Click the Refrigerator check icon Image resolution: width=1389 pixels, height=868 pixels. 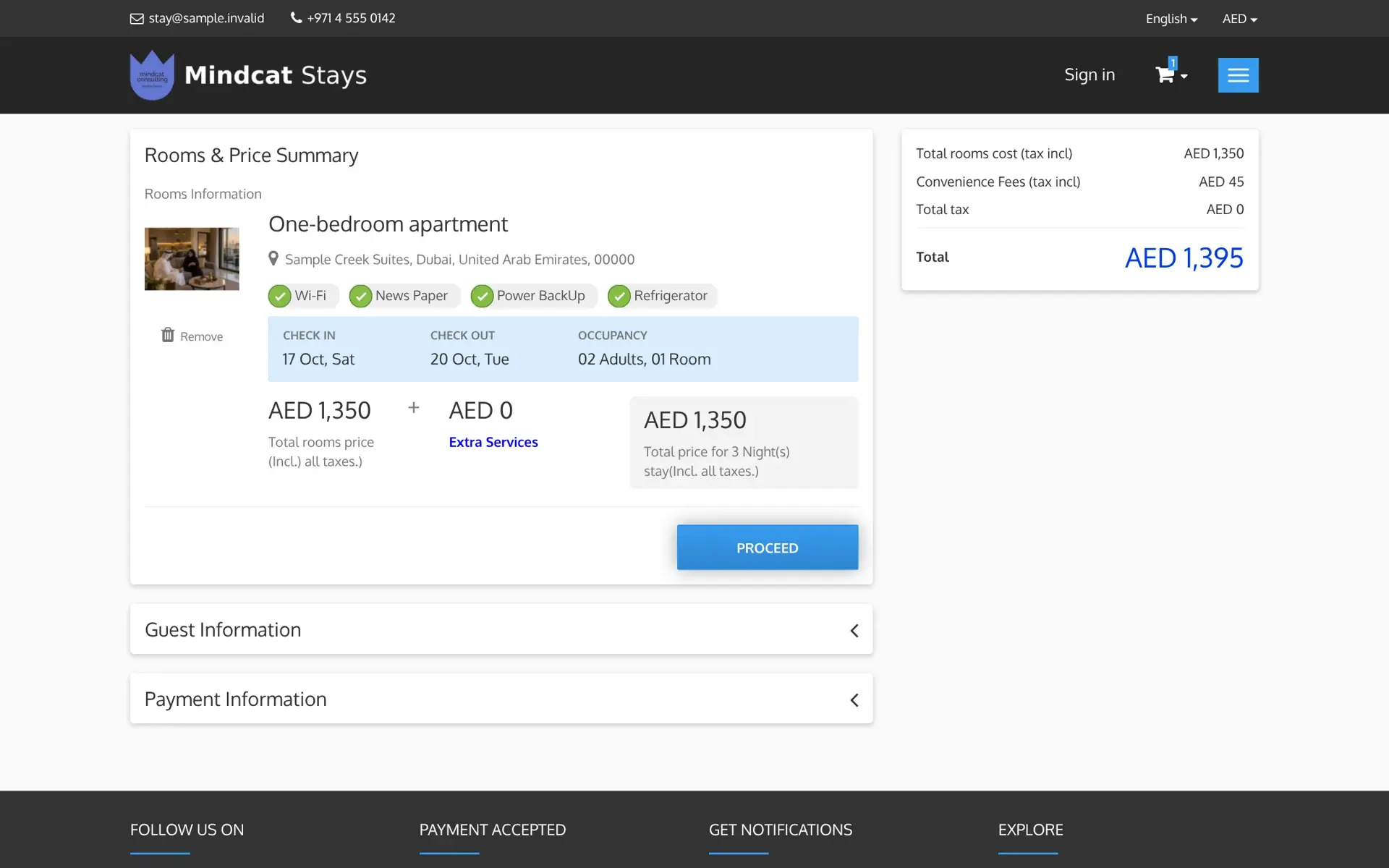click(x=619, y=296)
